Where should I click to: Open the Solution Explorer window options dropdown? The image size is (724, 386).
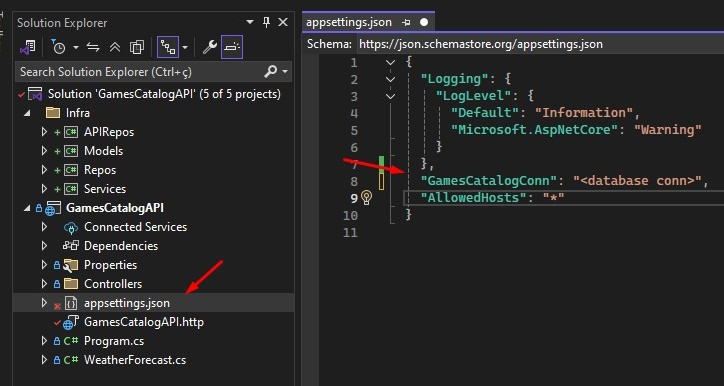(x=250, y=22)
